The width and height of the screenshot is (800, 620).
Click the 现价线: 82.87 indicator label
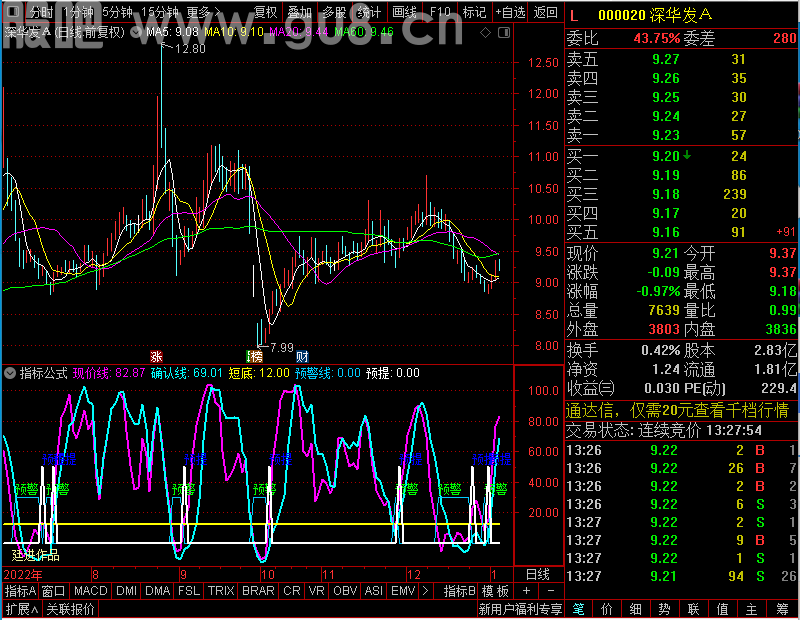pos(109,373)
